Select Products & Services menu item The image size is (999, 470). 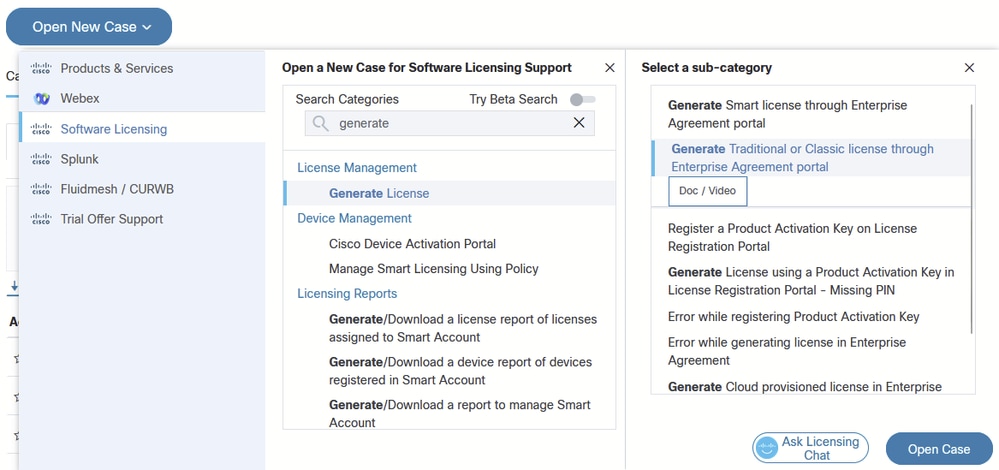pos(142,68)
